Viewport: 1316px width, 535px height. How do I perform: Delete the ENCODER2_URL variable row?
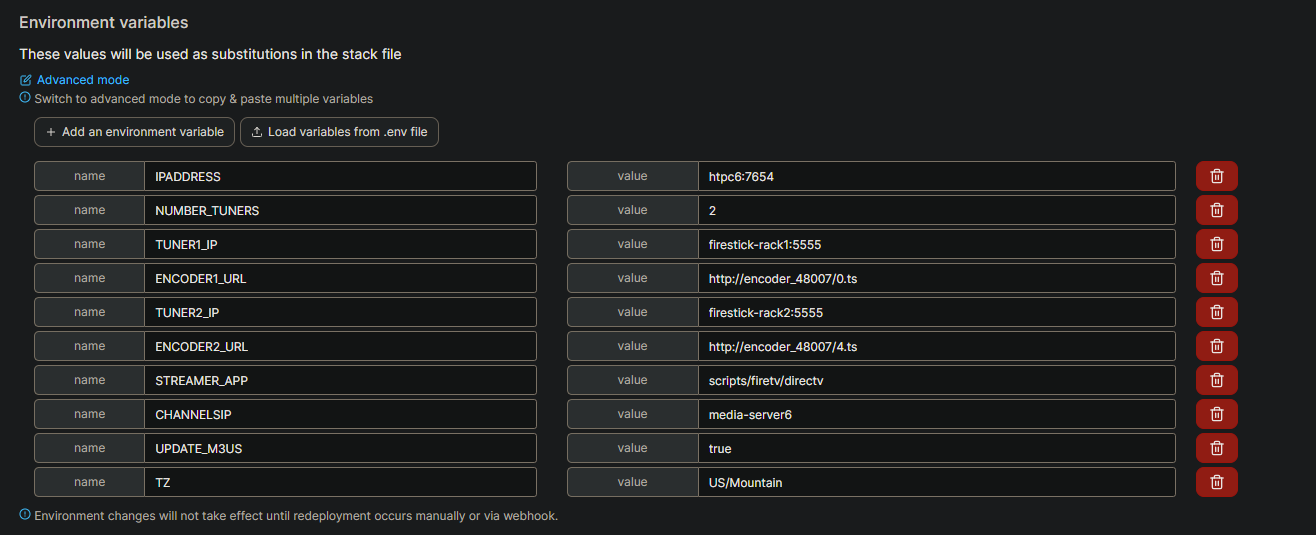tap(1216, 346)
